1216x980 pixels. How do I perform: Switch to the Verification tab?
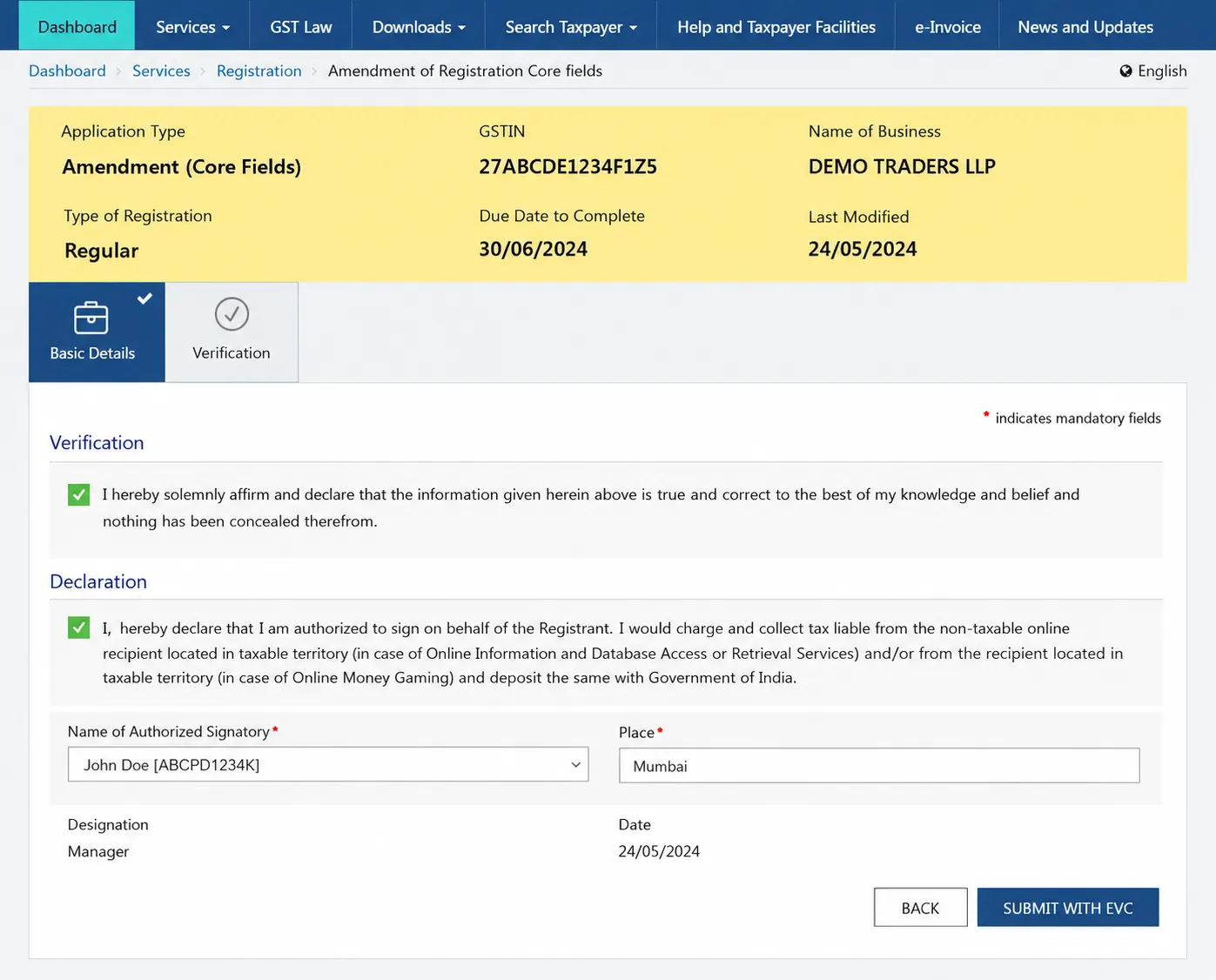[232, 332]
